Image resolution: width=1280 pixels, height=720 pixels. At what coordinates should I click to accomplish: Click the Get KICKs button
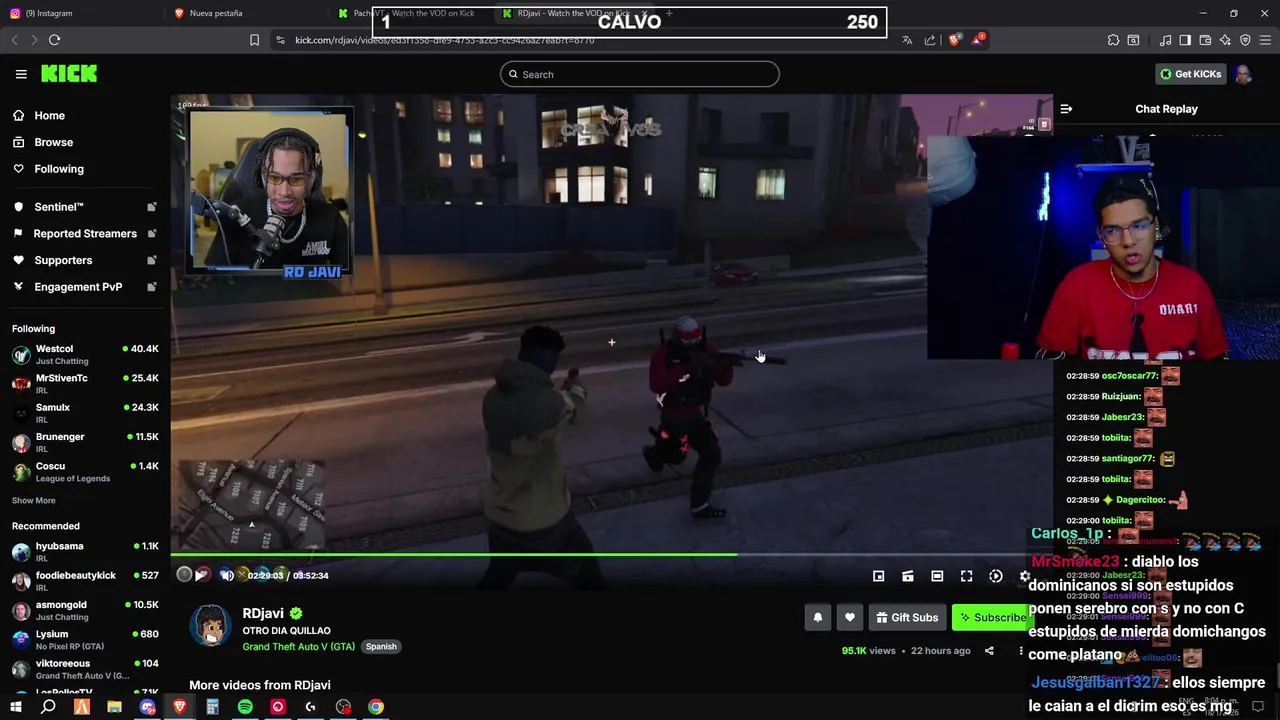tap(1190, 74)
